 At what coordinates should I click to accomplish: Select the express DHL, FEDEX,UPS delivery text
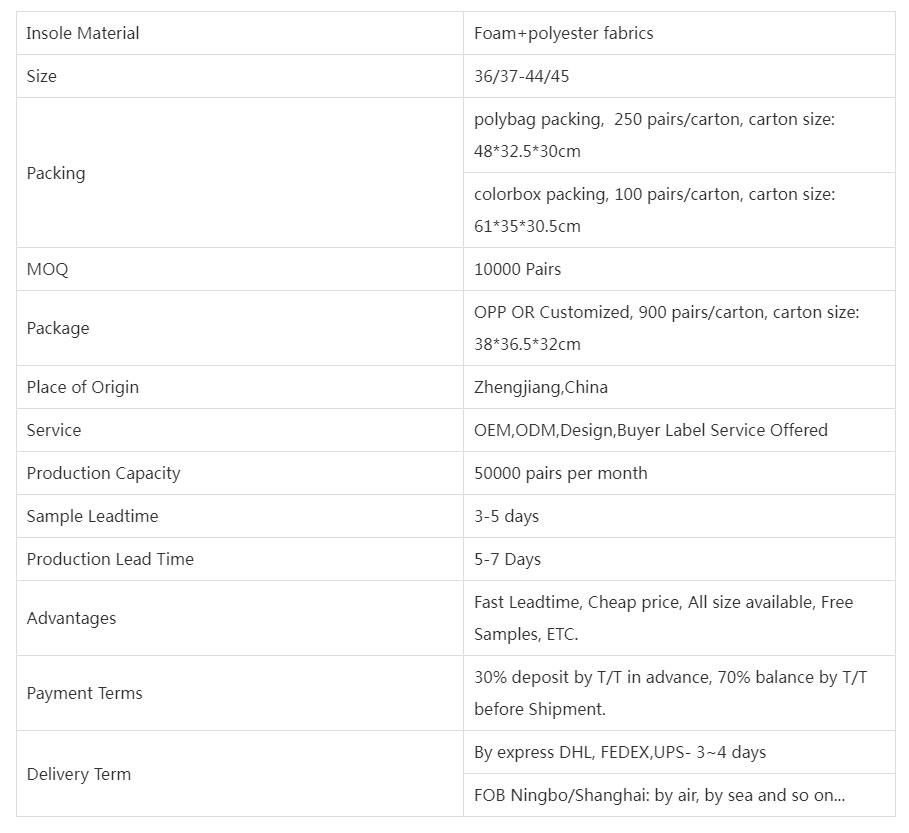(x=620, y=752)
